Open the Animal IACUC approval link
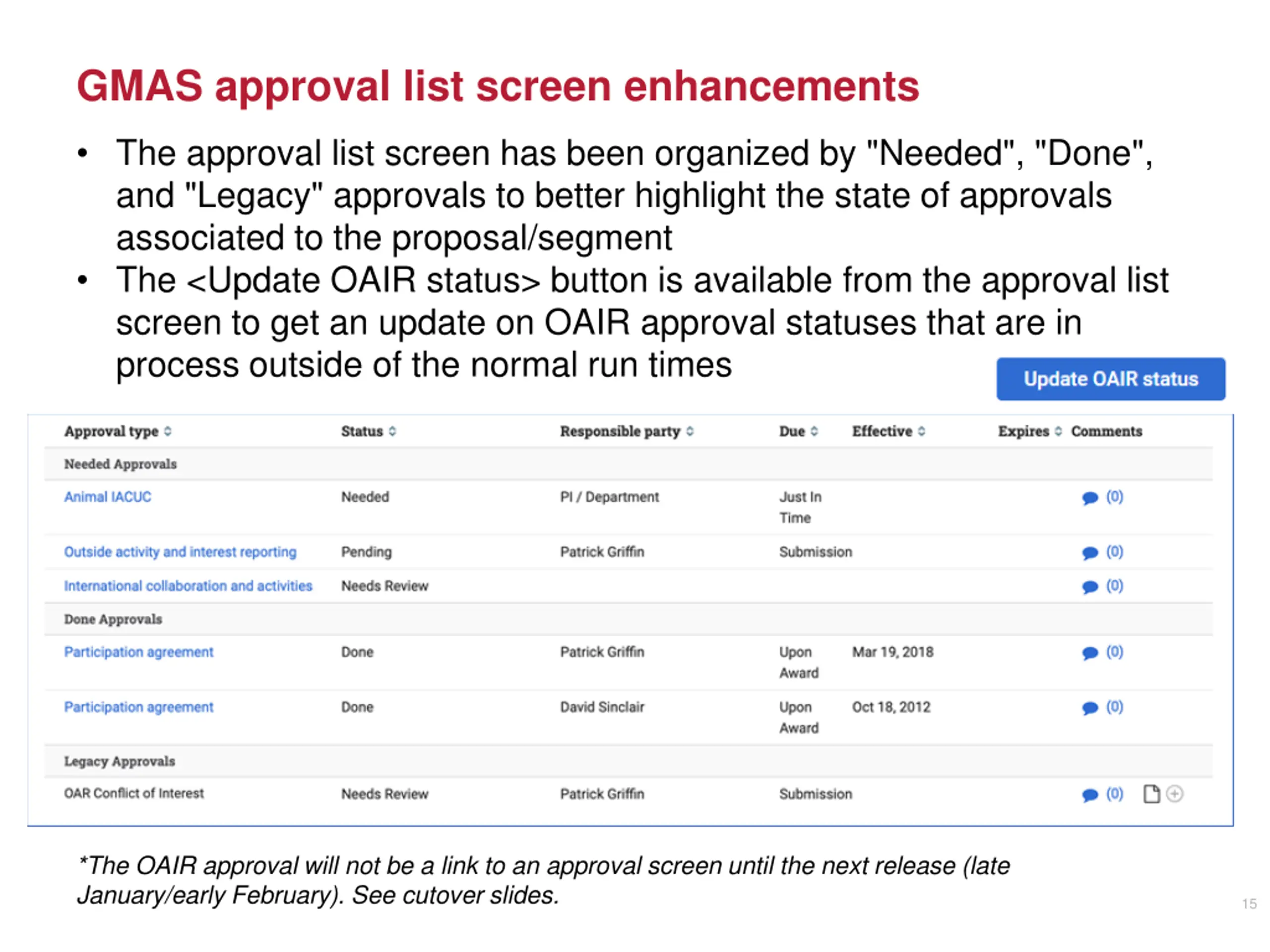The image size is (1270, 952). click(107, 496)
